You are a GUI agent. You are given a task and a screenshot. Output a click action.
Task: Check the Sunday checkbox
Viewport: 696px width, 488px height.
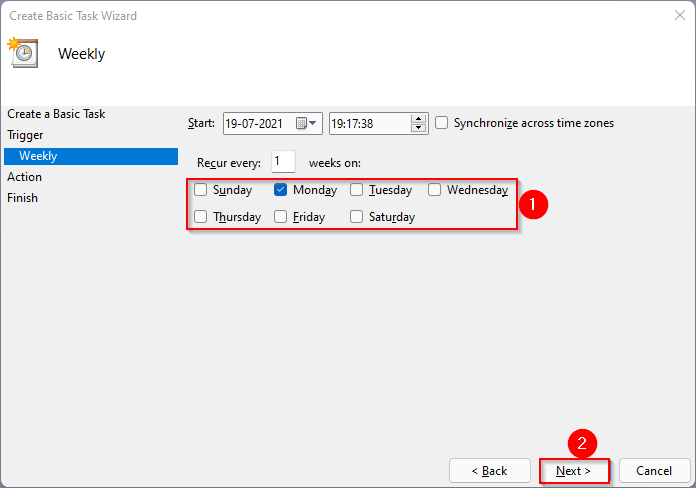pos(200,190)
